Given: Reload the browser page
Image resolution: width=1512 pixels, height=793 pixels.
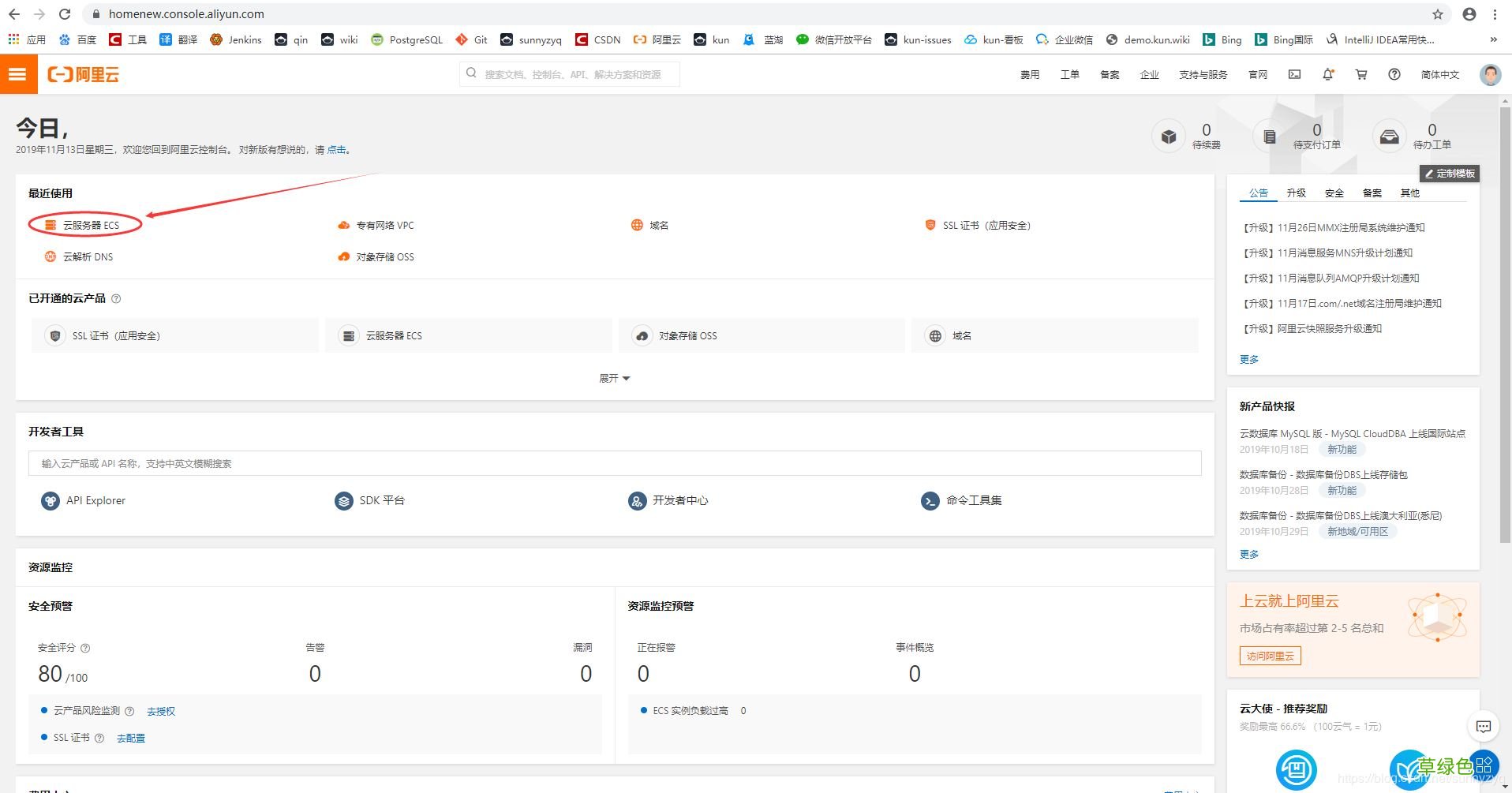Looking at the screenshot, I should pyautogui.click(x=65, y=14).
